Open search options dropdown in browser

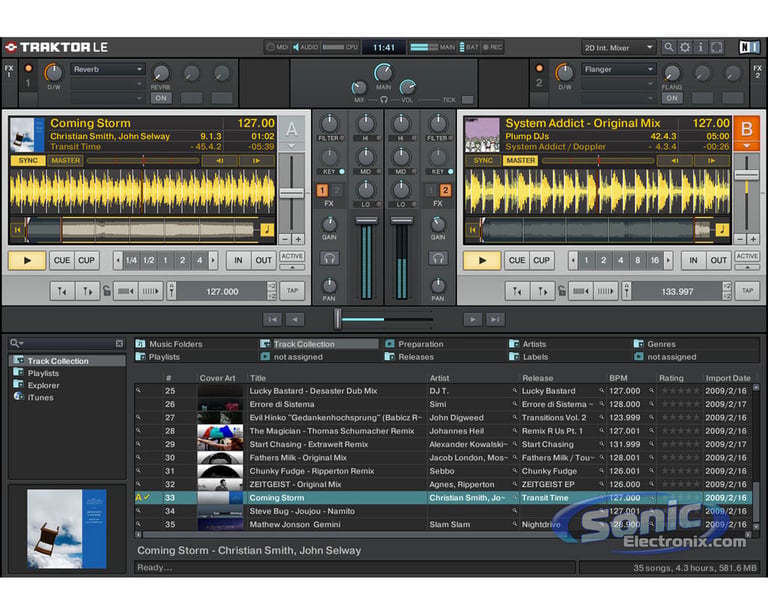tap(18, 344)
